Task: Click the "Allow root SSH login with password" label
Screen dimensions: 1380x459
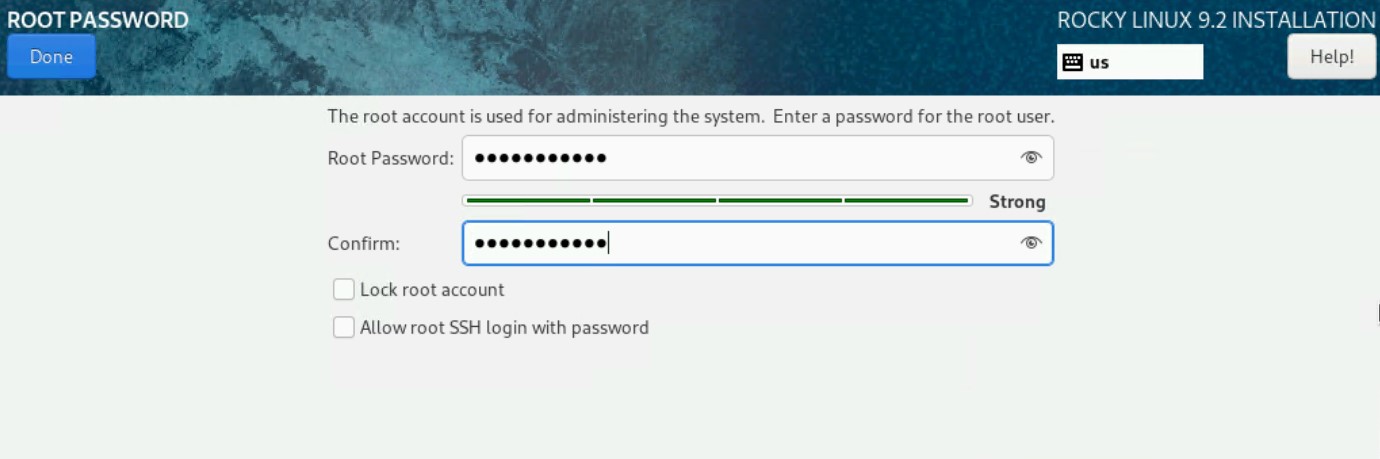Action: (504, 328)
